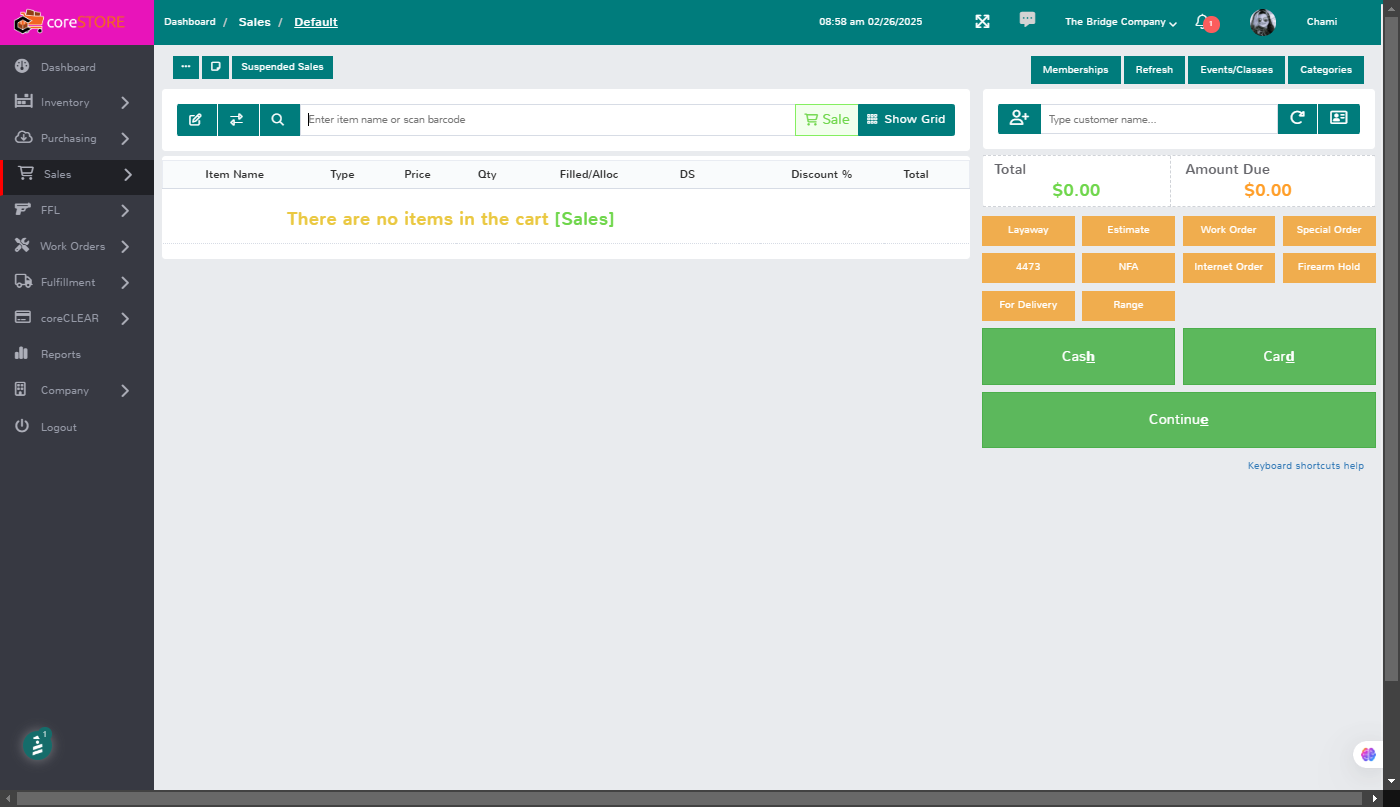
Task: Click the user avatar picture
Action: click(x=1263, y=22)
